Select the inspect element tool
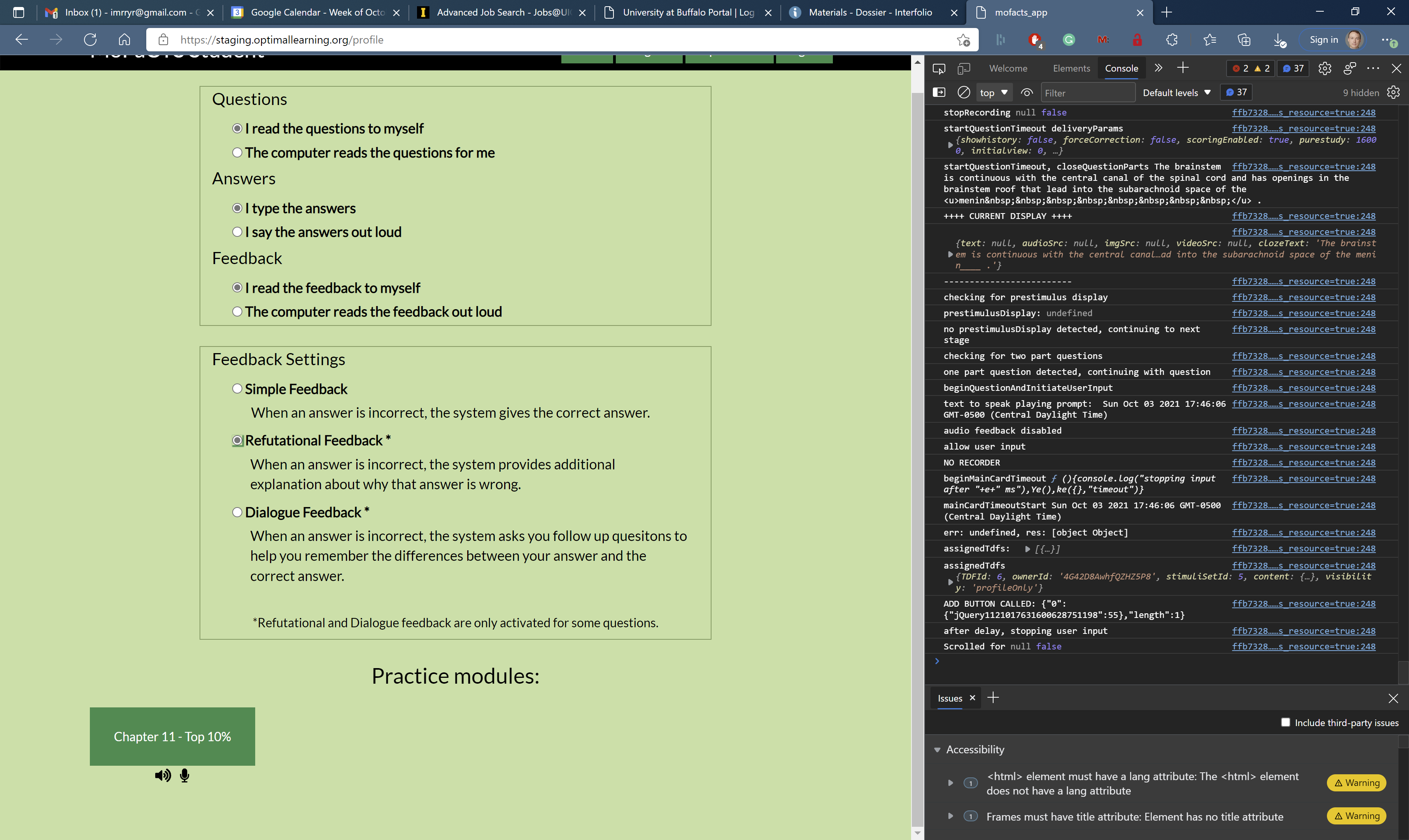The image size is (1409, 840). [x=939, y=68]
